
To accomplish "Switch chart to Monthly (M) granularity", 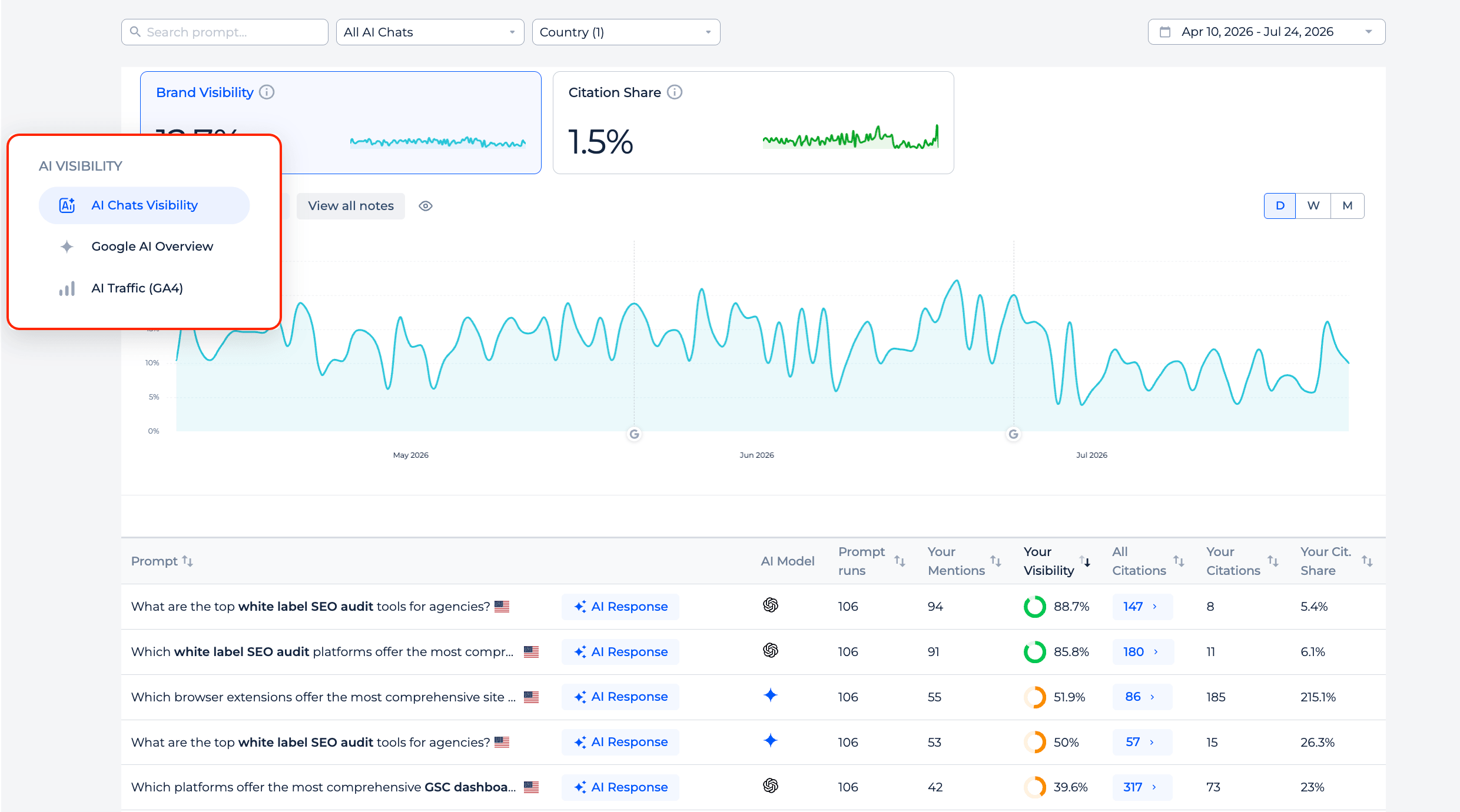I will pos(1348,206).
